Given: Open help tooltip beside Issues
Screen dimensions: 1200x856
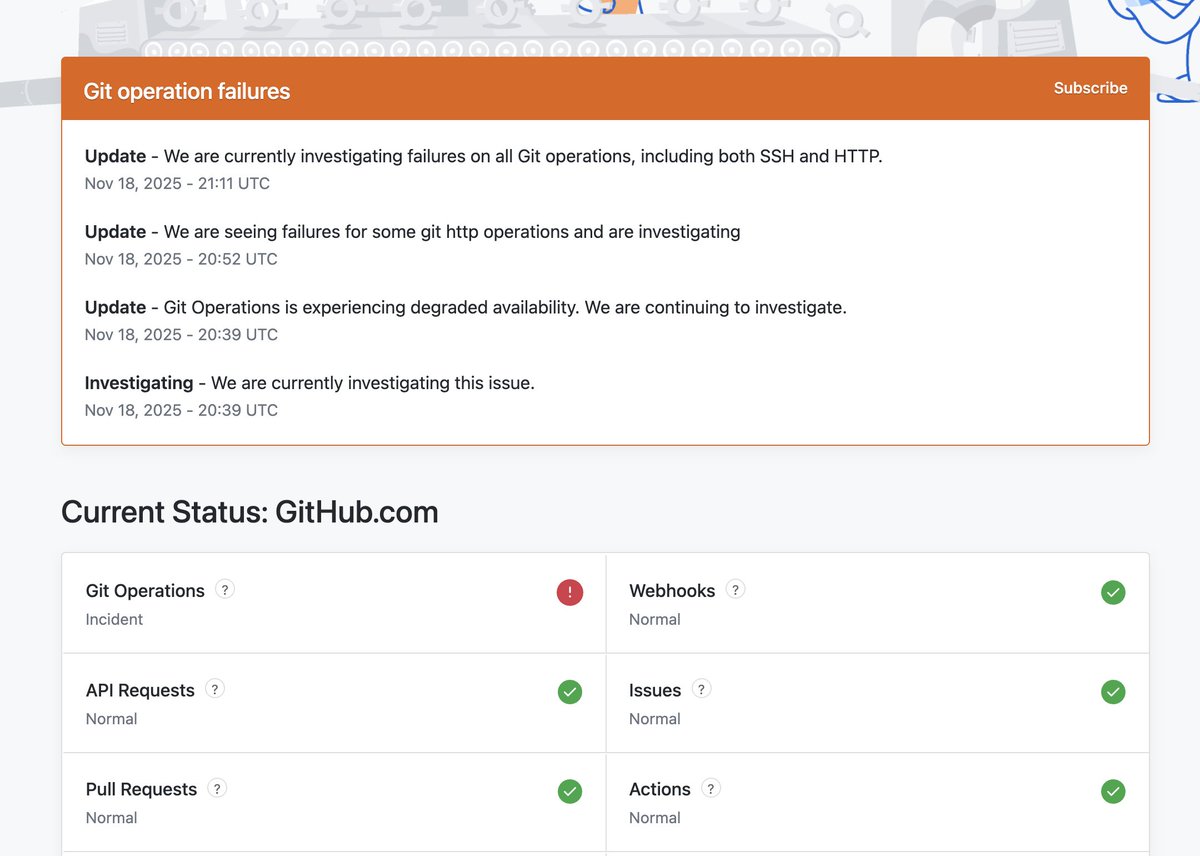Looking at the screenshot, I should point(701,688).
